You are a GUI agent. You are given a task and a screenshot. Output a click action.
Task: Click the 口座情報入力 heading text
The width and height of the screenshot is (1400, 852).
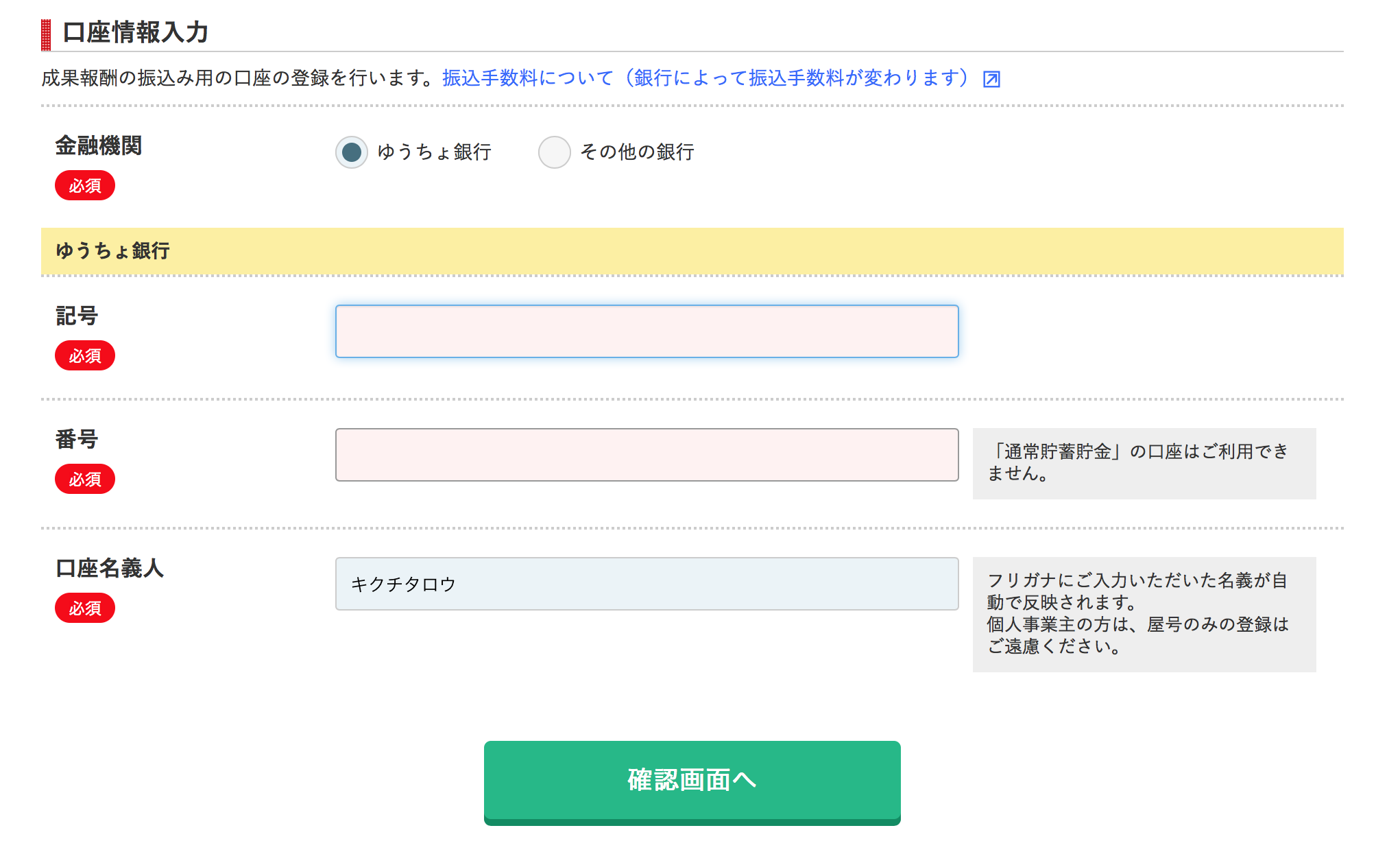[135, 32]
